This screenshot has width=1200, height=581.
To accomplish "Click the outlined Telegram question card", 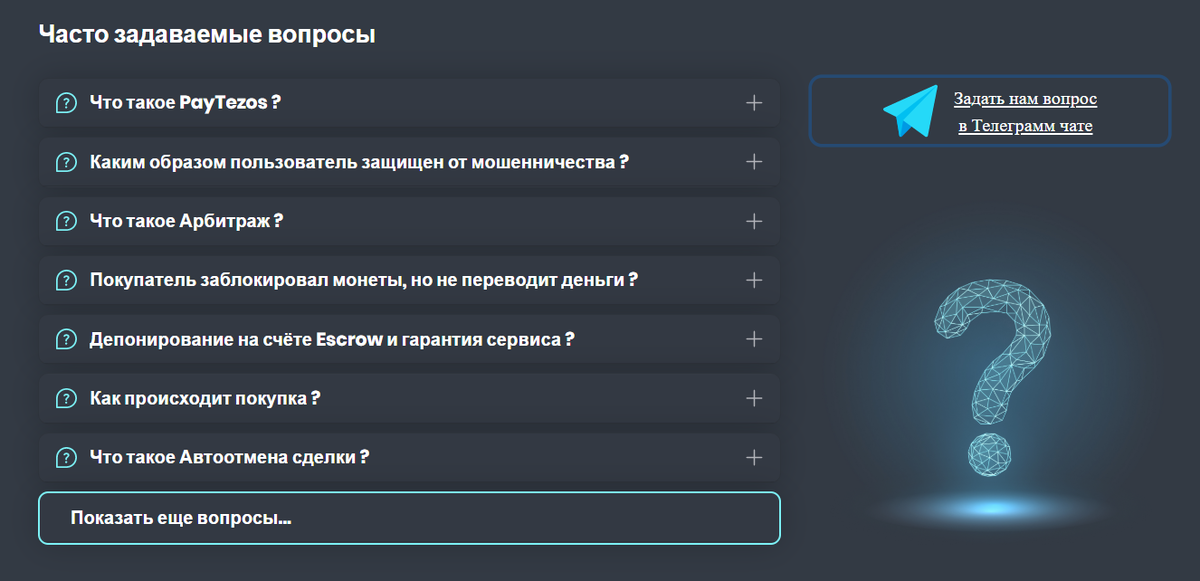I will [988, 111].
